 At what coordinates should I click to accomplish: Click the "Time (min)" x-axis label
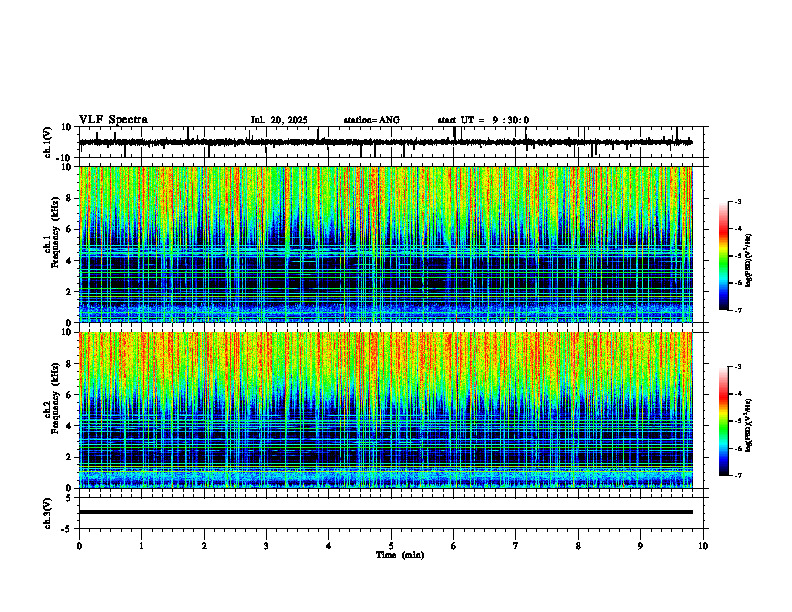pyautogui.click(x=400, y=555)
